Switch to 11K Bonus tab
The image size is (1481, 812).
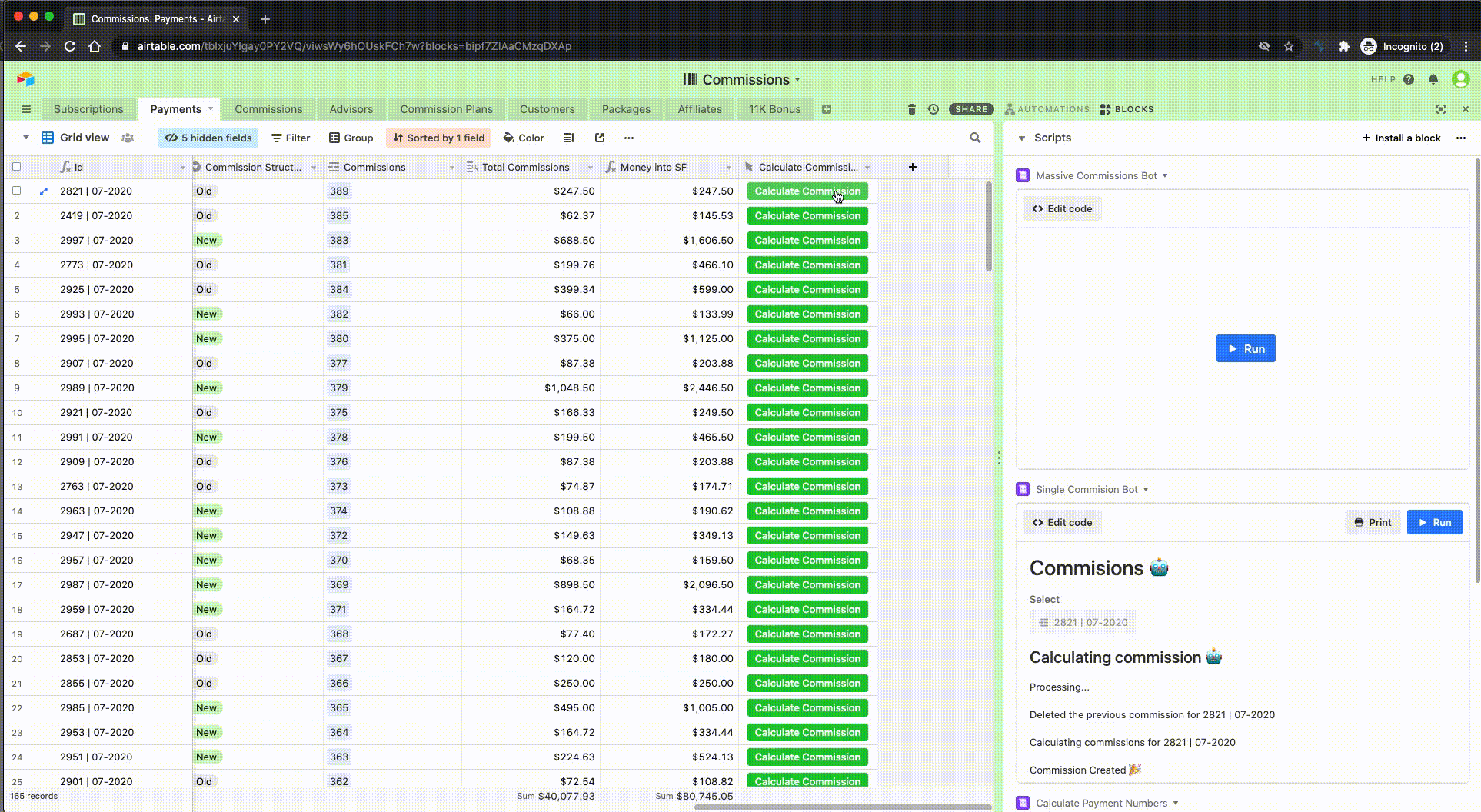[x=774, y=109]
